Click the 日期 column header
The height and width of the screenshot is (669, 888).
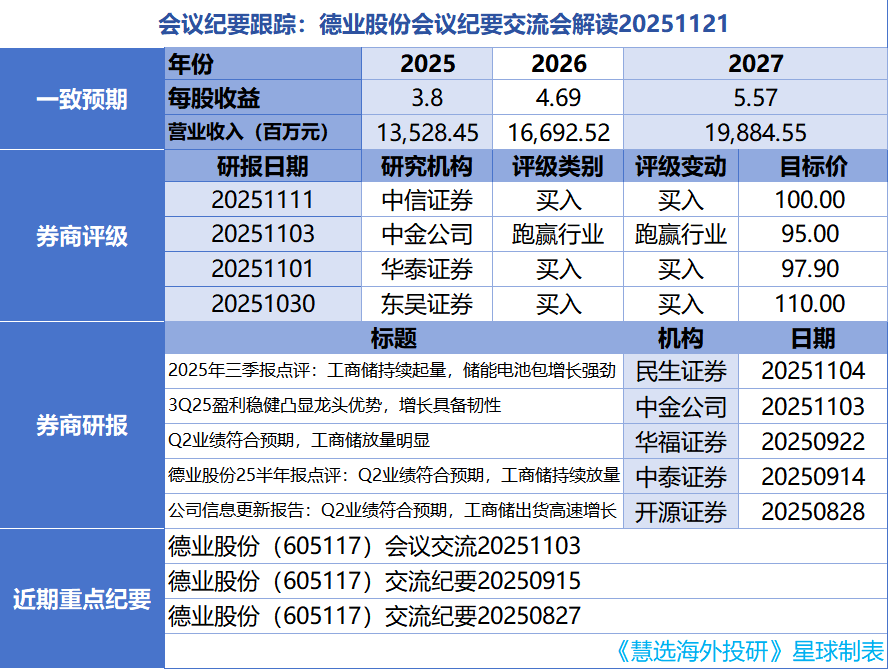click(x=813, y=338)
